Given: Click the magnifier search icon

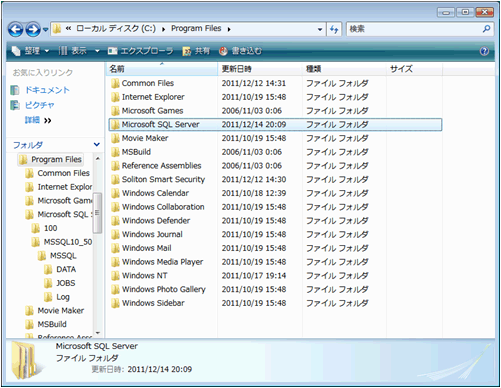Looking at the screenshot, I should 486,29.
